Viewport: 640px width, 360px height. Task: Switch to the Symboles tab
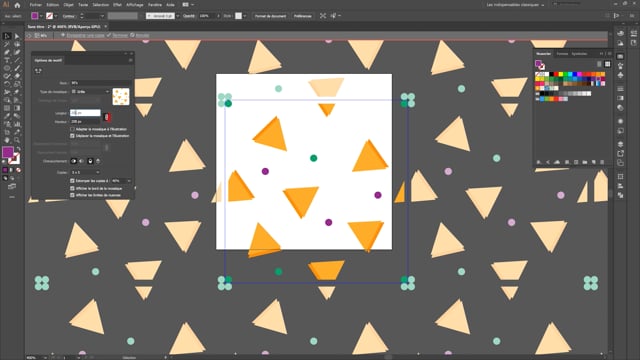click(579, 54)
